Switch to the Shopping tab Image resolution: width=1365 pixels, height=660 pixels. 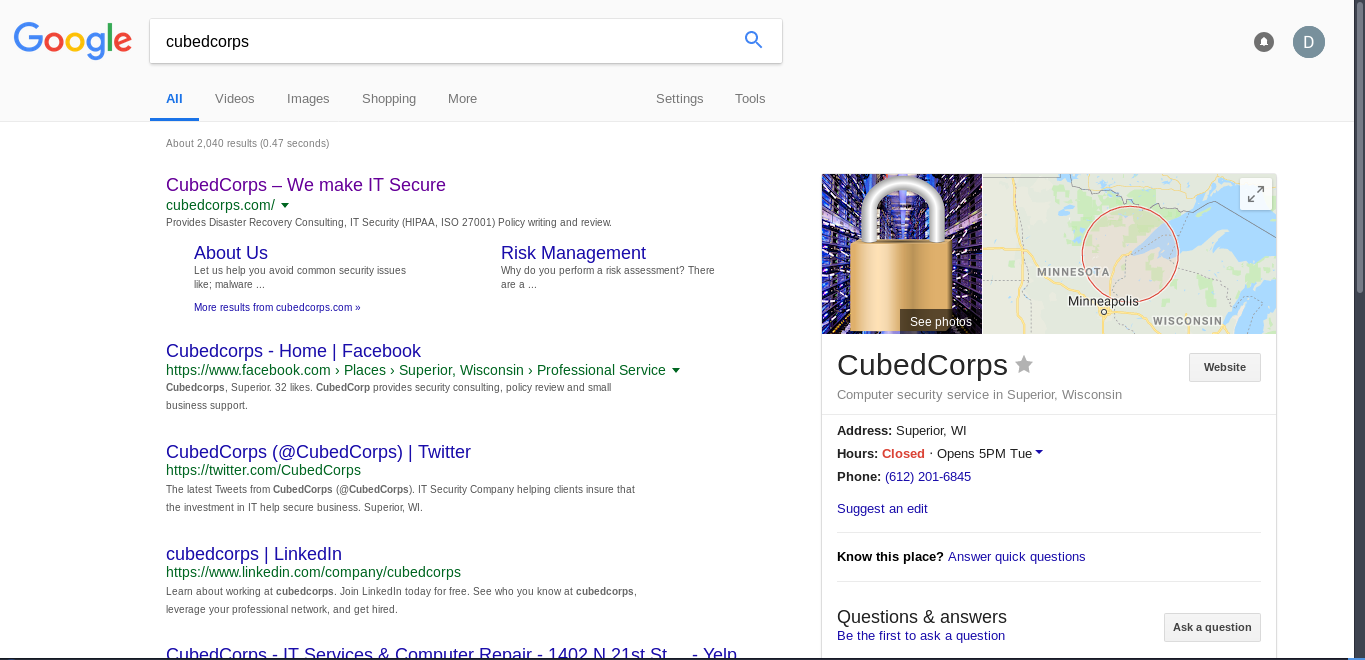click(389, 99)
